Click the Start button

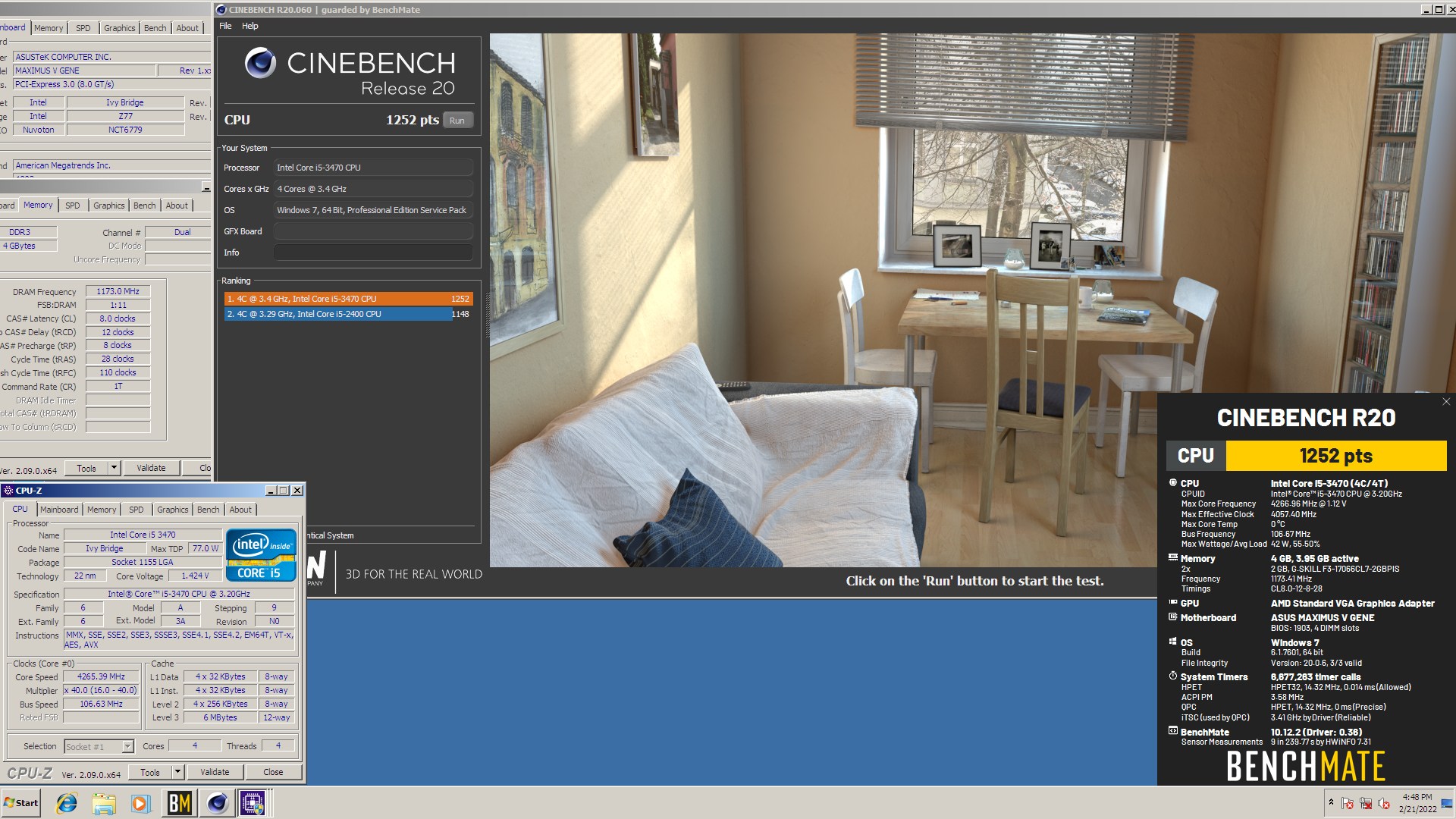point(21,803)
